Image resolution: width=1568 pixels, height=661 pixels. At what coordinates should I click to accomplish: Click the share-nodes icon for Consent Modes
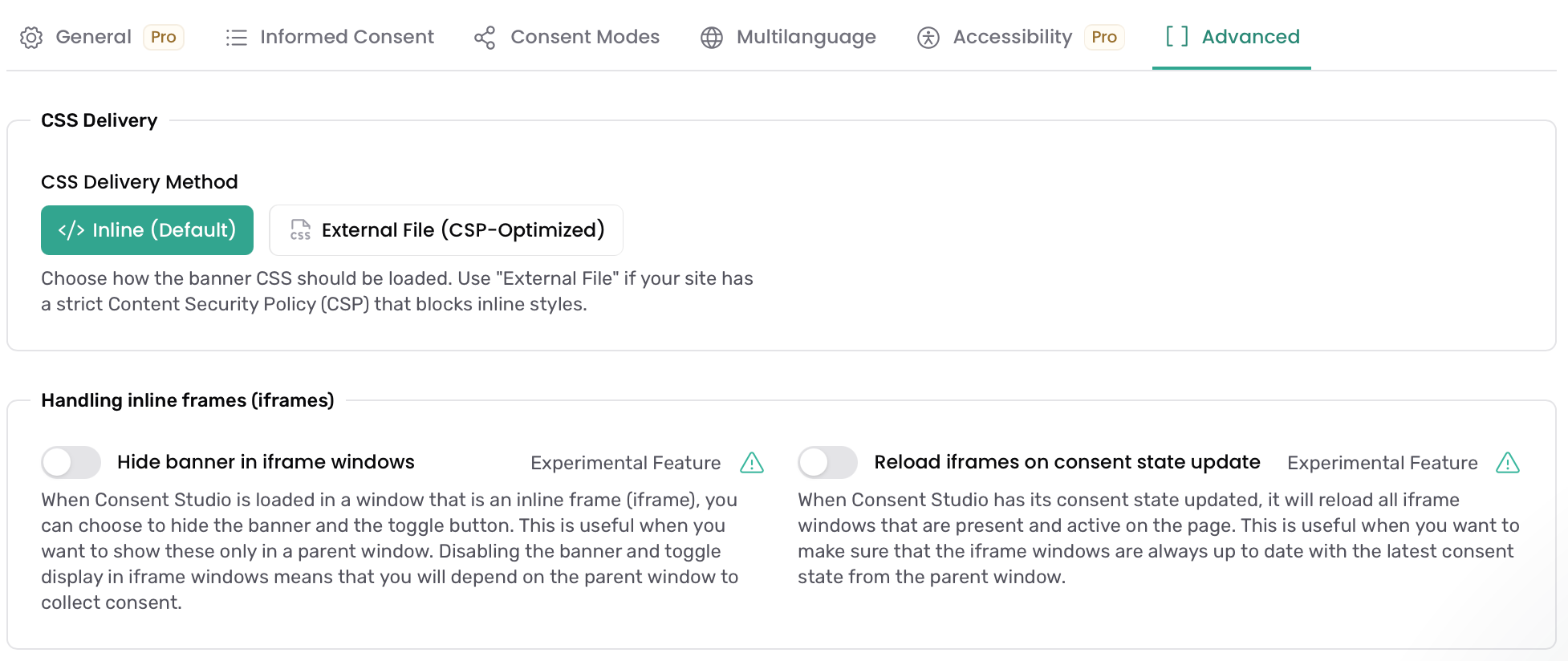485,38
